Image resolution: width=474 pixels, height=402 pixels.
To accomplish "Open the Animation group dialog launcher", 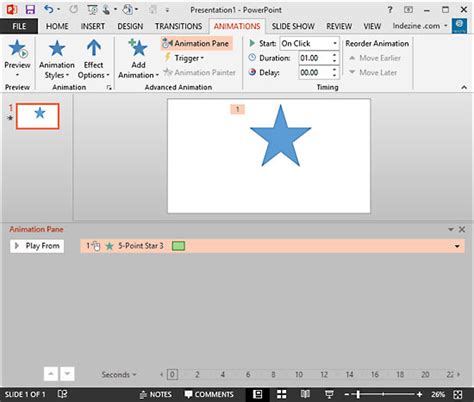I will (109, 88).
